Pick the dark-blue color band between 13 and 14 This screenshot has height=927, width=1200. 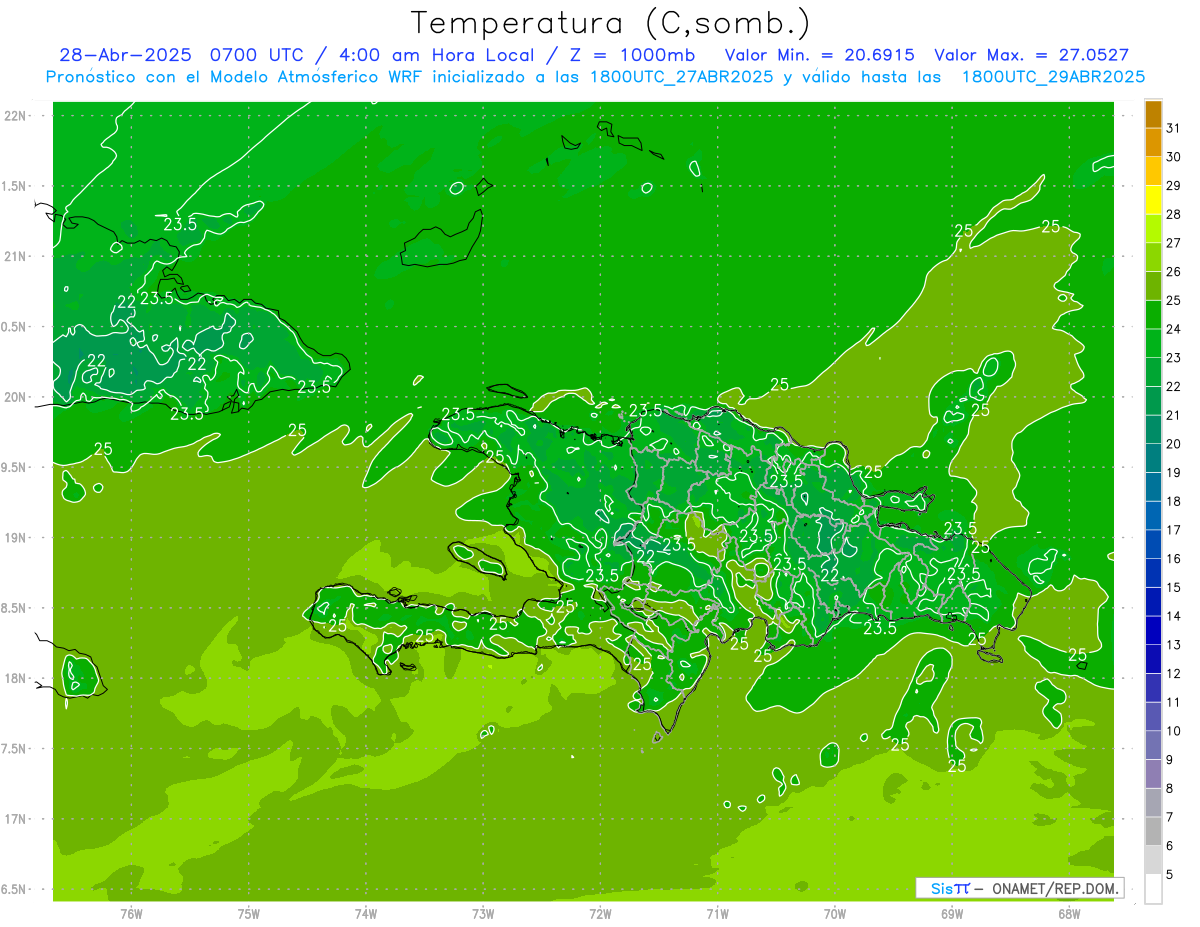pyautogui.click(x=1153, y=631)
